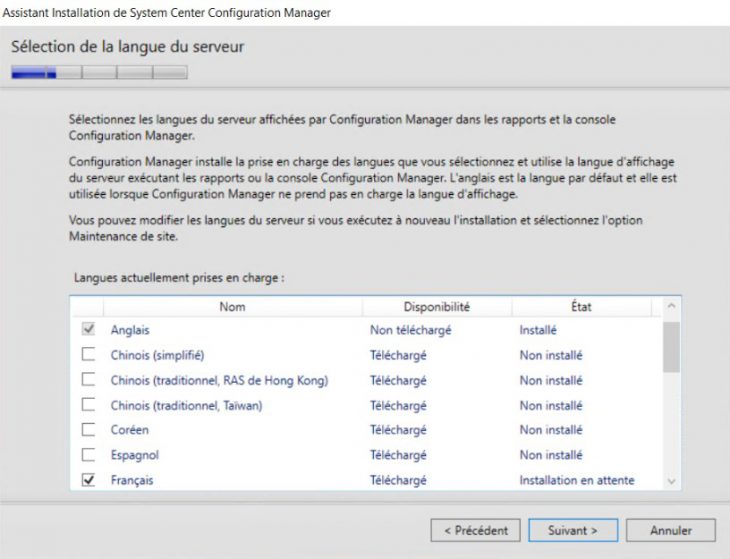Screen dimensions: 730x559
Task: Uncheck the Français language checkbox
Action: (89, 480)
